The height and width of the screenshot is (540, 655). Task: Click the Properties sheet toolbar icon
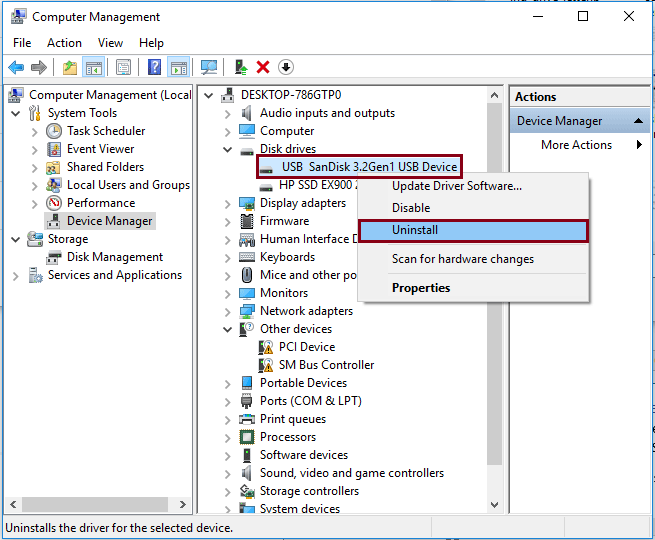point(123,67)
